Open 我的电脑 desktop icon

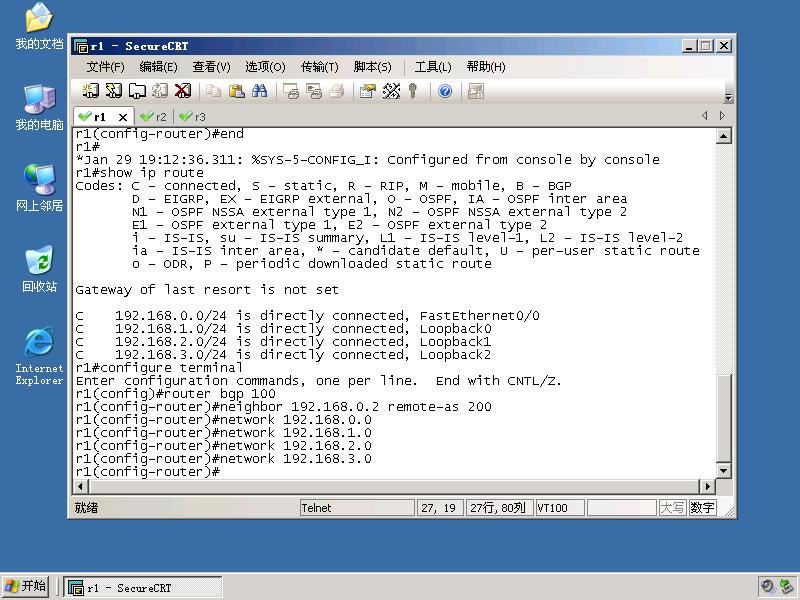coord(39,108)
